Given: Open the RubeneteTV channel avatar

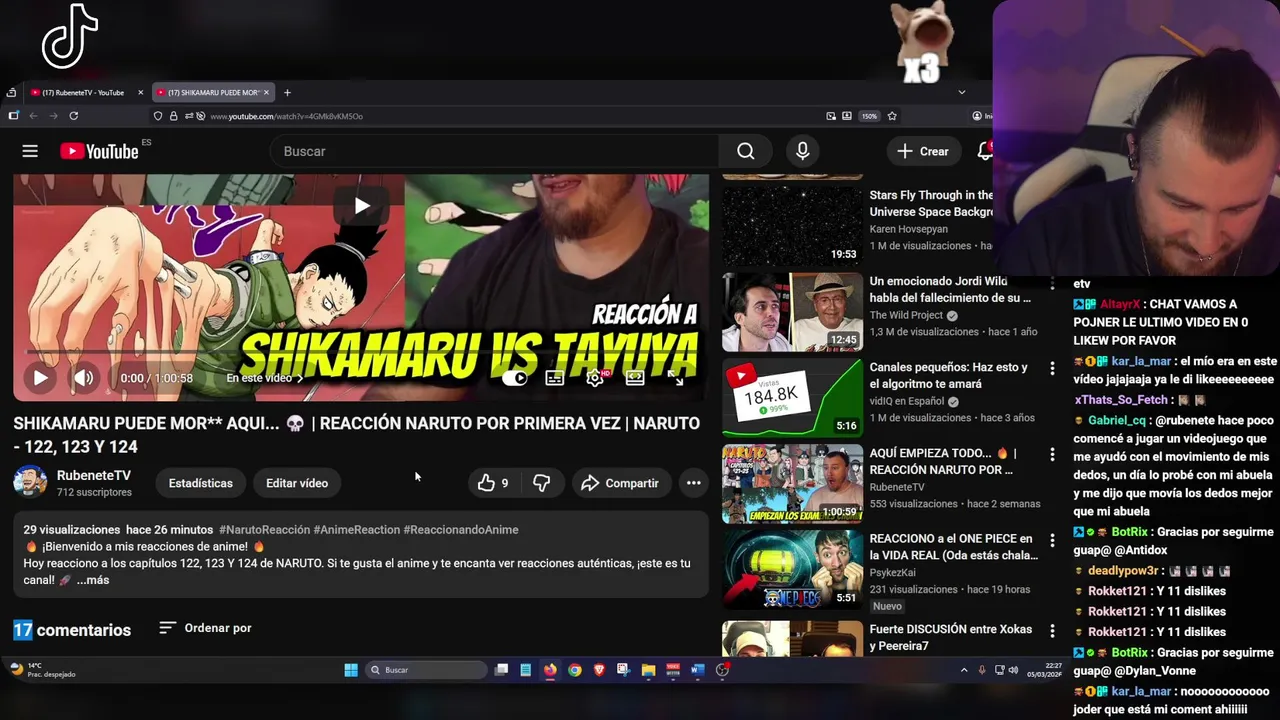Looking at the screenshot, I should 29,482.
